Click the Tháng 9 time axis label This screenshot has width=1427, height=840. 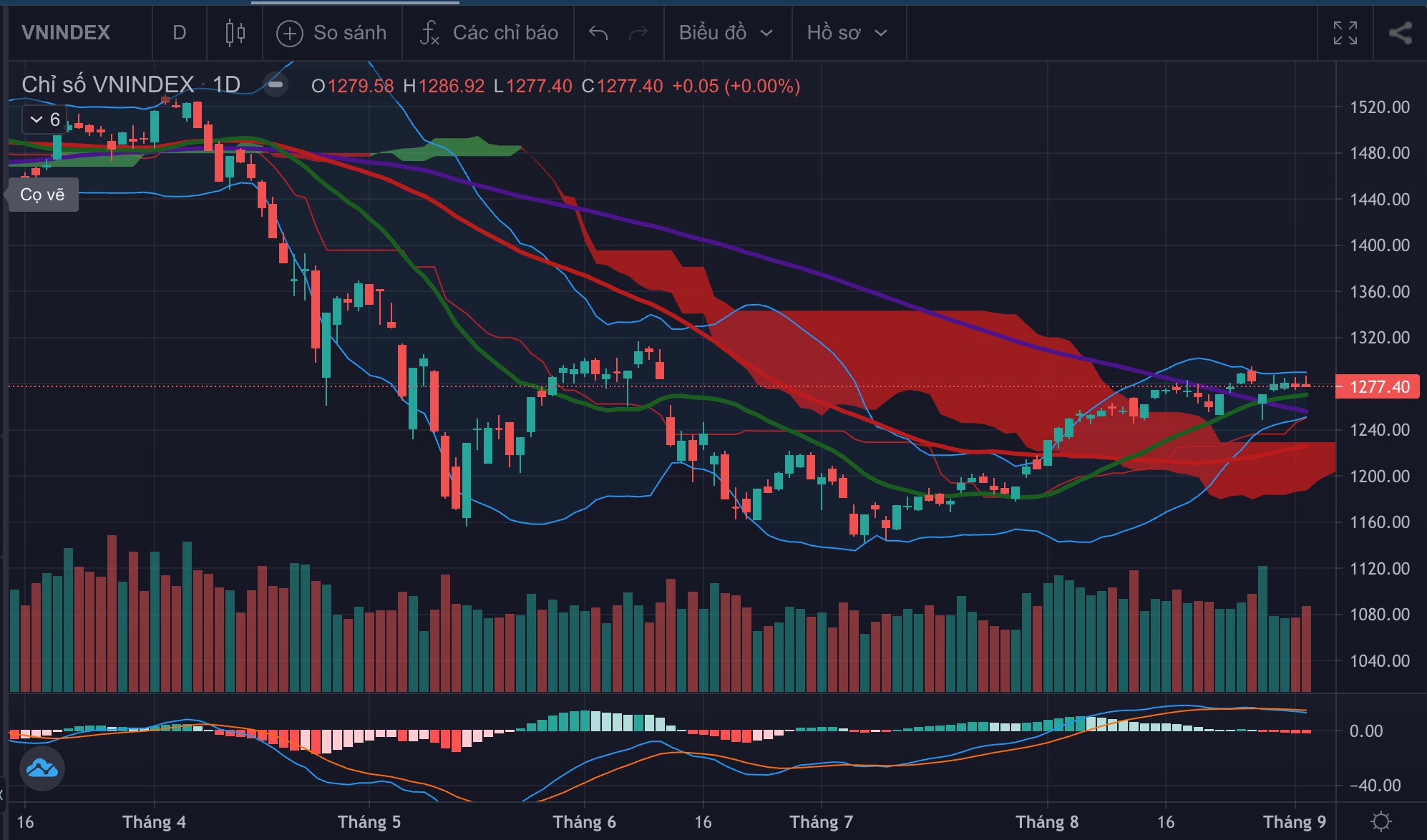coord(1295,821)
